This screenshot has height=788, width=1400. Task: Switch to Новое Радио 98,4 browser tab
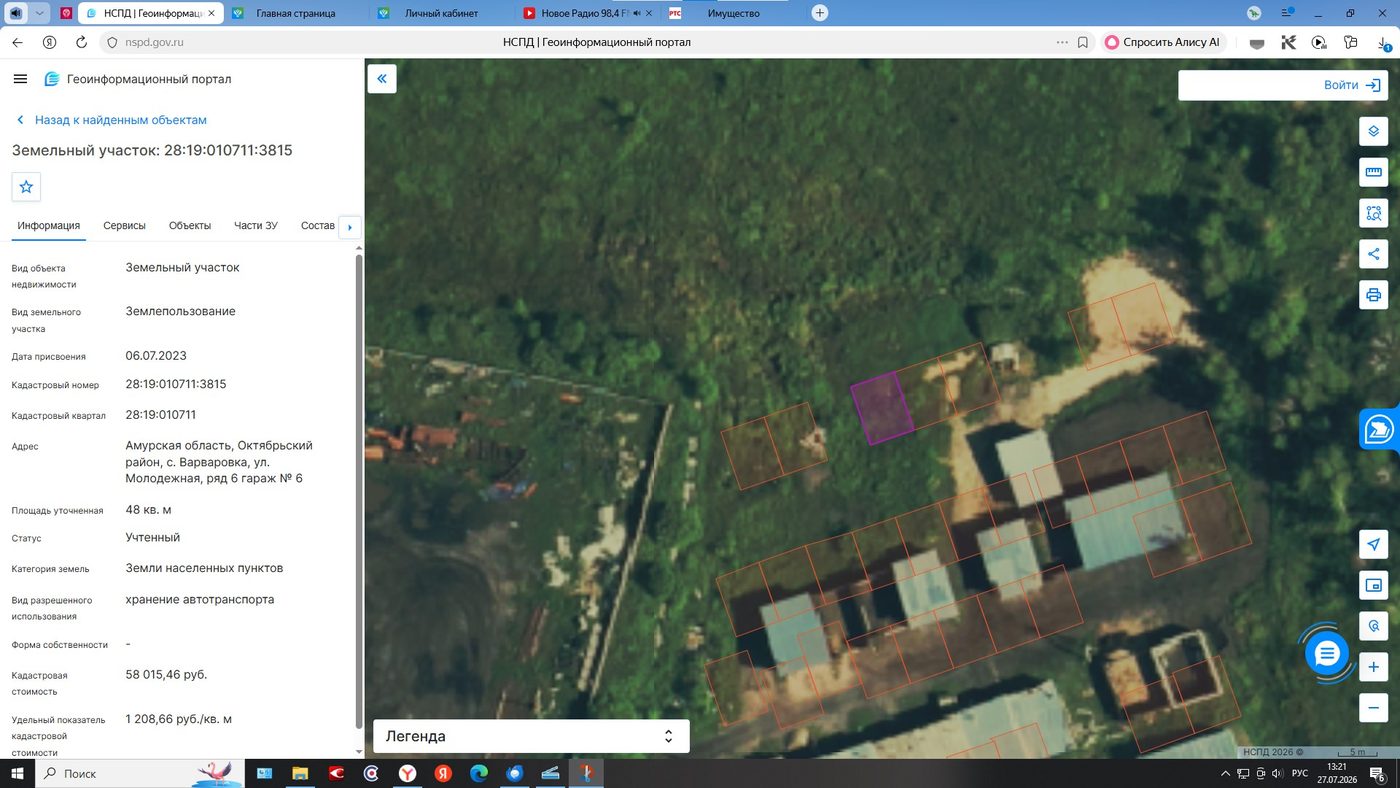588,13
